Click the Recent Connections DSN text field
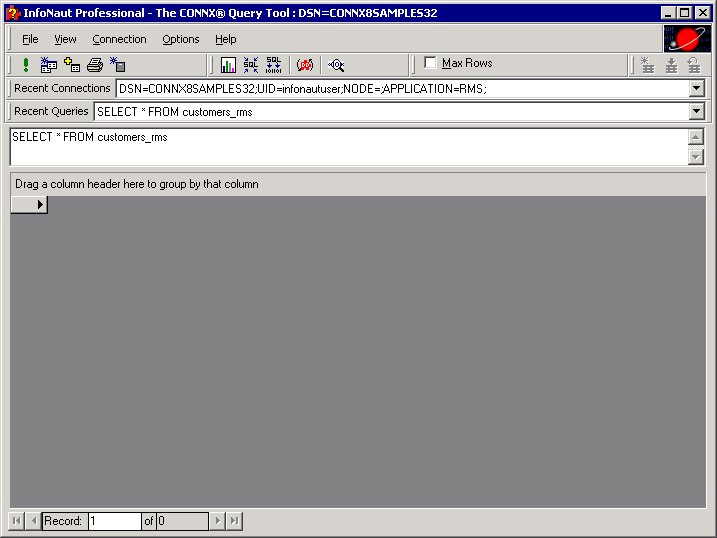The height and width of the screenshot is (538, 717). coord(402,88)
